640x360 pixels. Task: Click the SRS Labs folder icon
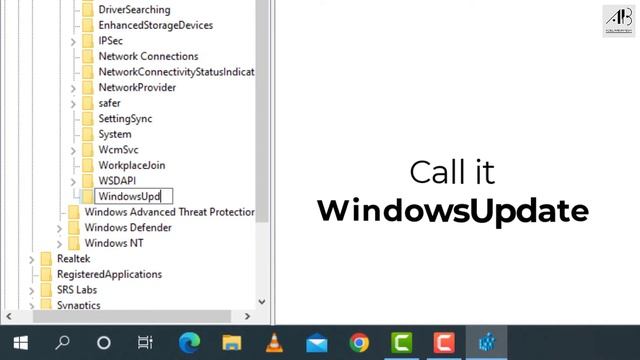point(46,290)
